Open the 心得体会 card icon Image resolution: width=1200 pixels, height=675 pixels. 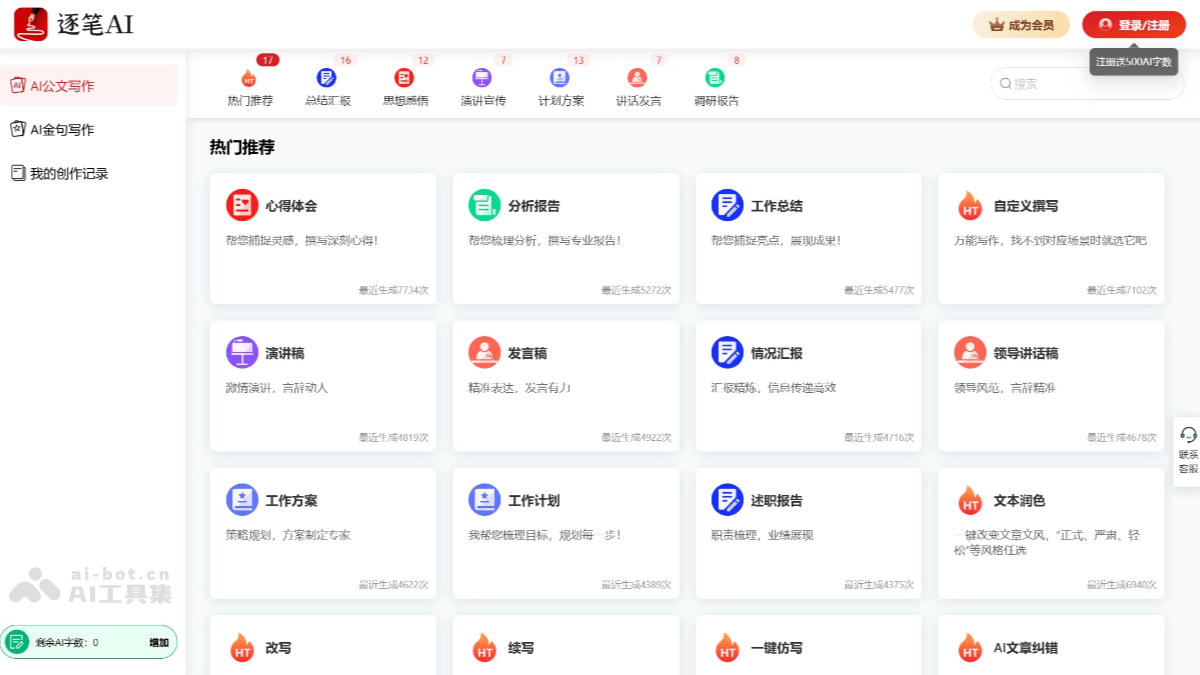coord(242,205)
